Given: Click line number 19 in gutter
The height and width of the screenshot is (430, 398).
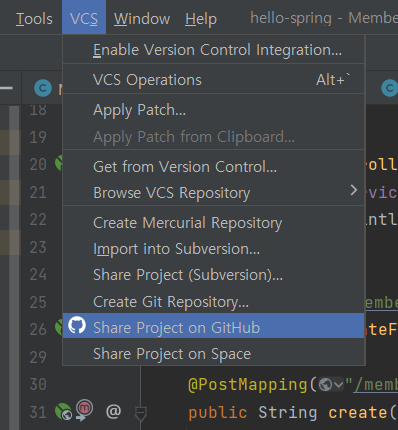Looking at the screenshot, I should [x=38, y=137].
